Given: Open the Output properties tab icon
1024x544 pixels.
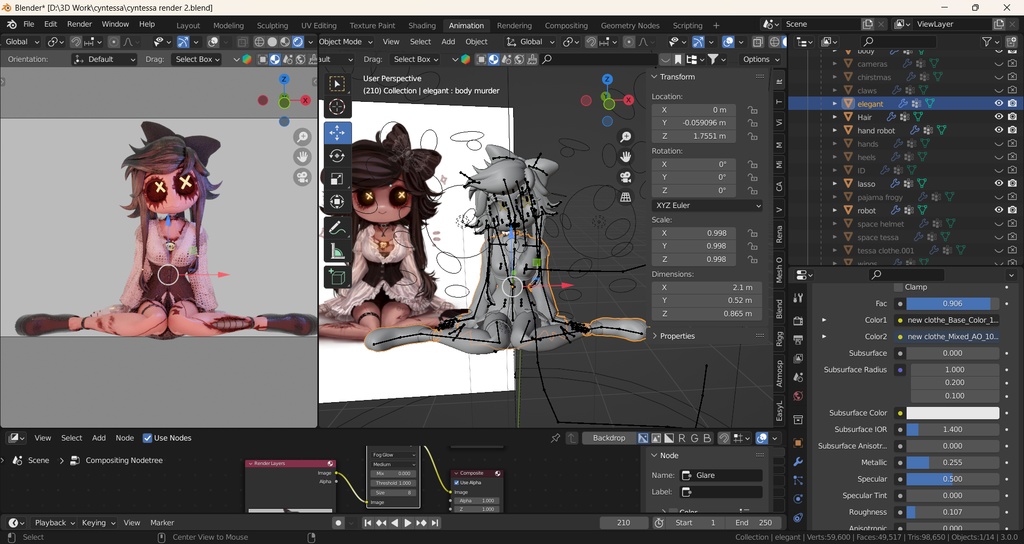Looking at the screenshot, I should (797, 340).
